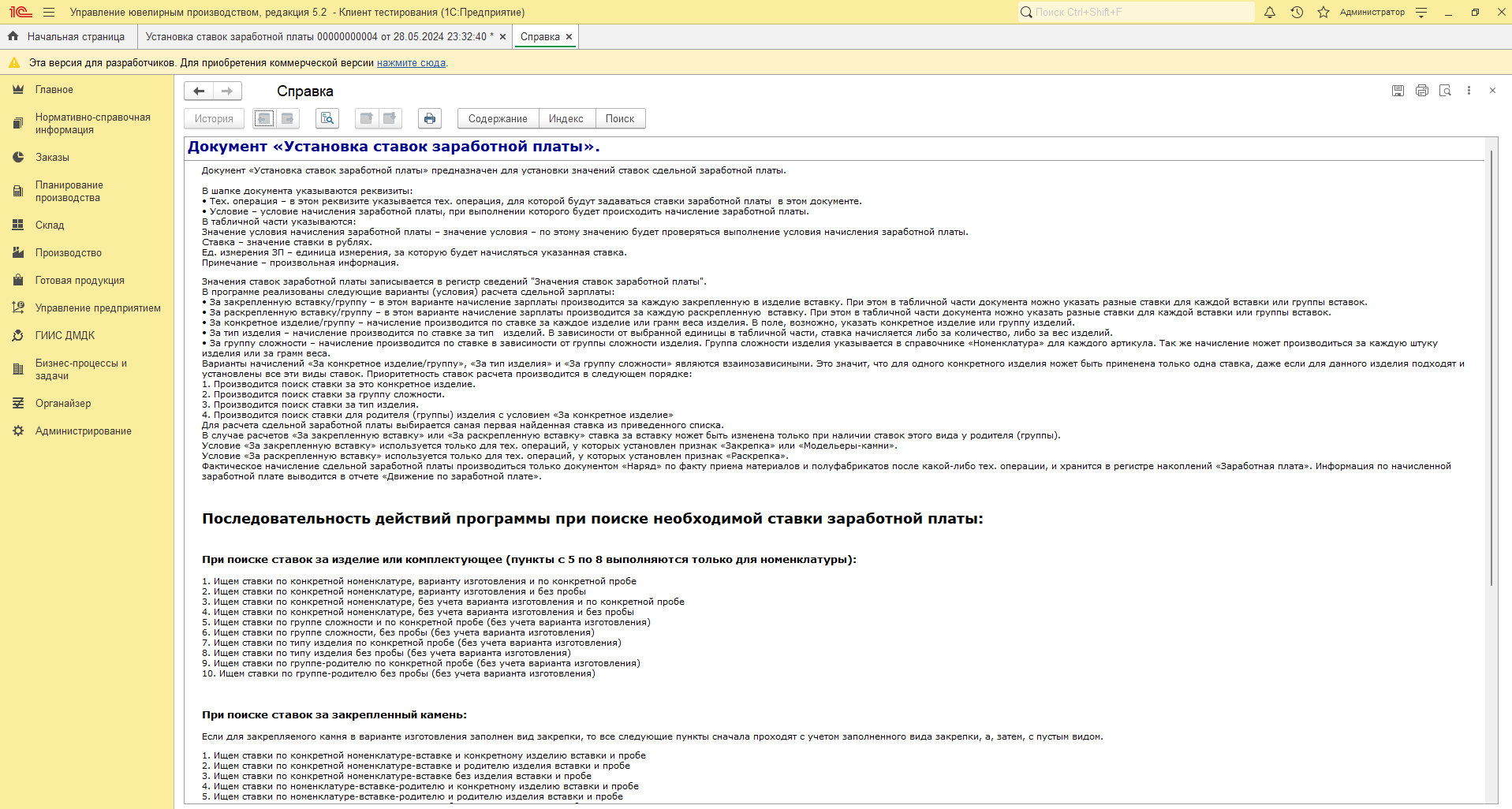Open Готовая продукция section
This screenshot has width=1512, height=809.
click(87, 281)
